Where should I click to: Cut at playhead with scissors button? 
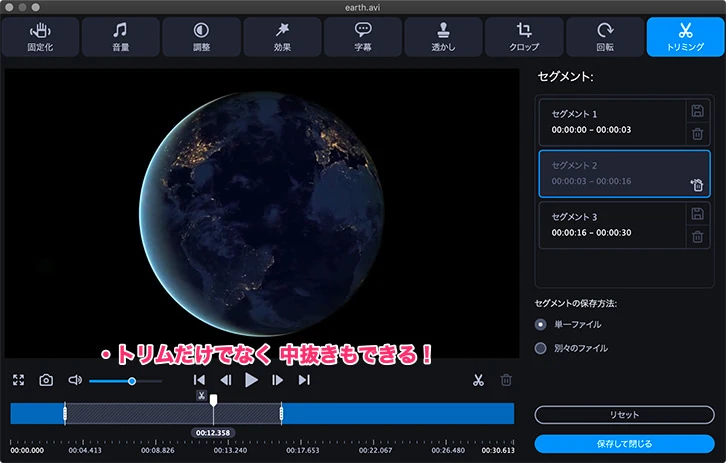tap(478, 380)
